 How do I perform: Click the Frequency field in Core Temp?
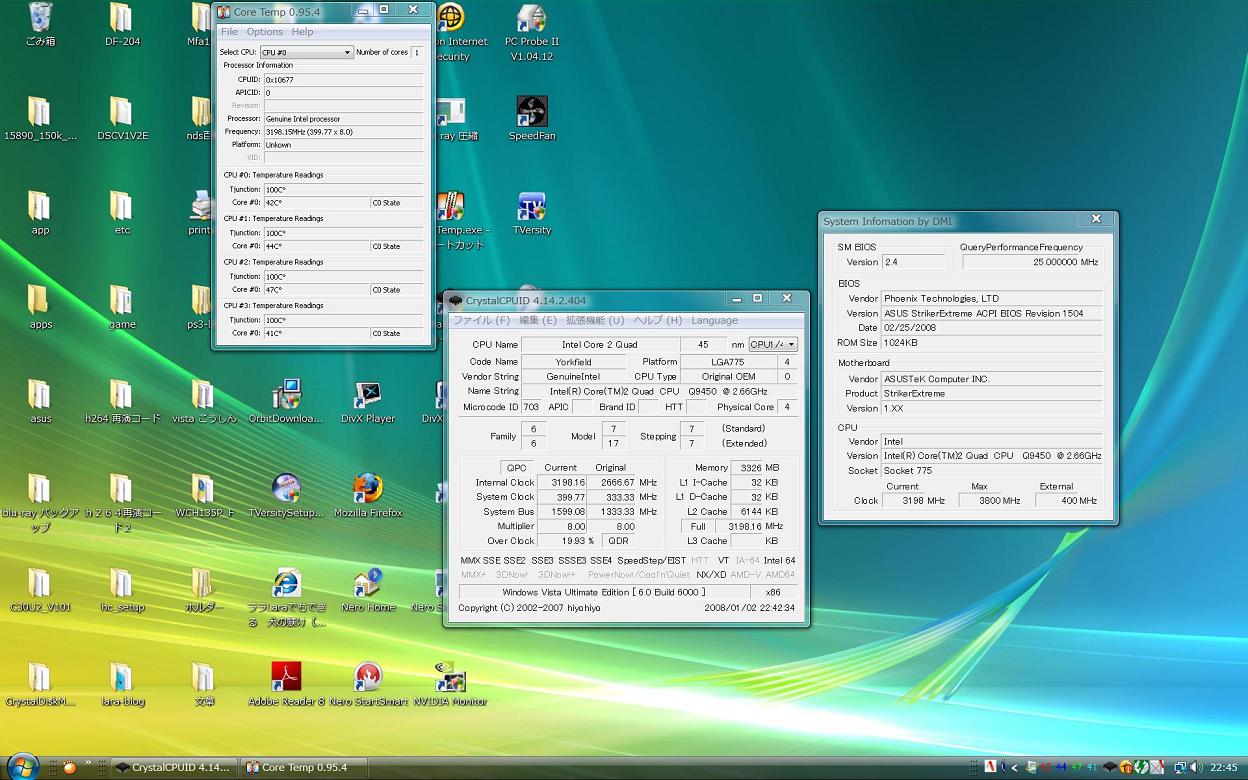pos(343,132)
